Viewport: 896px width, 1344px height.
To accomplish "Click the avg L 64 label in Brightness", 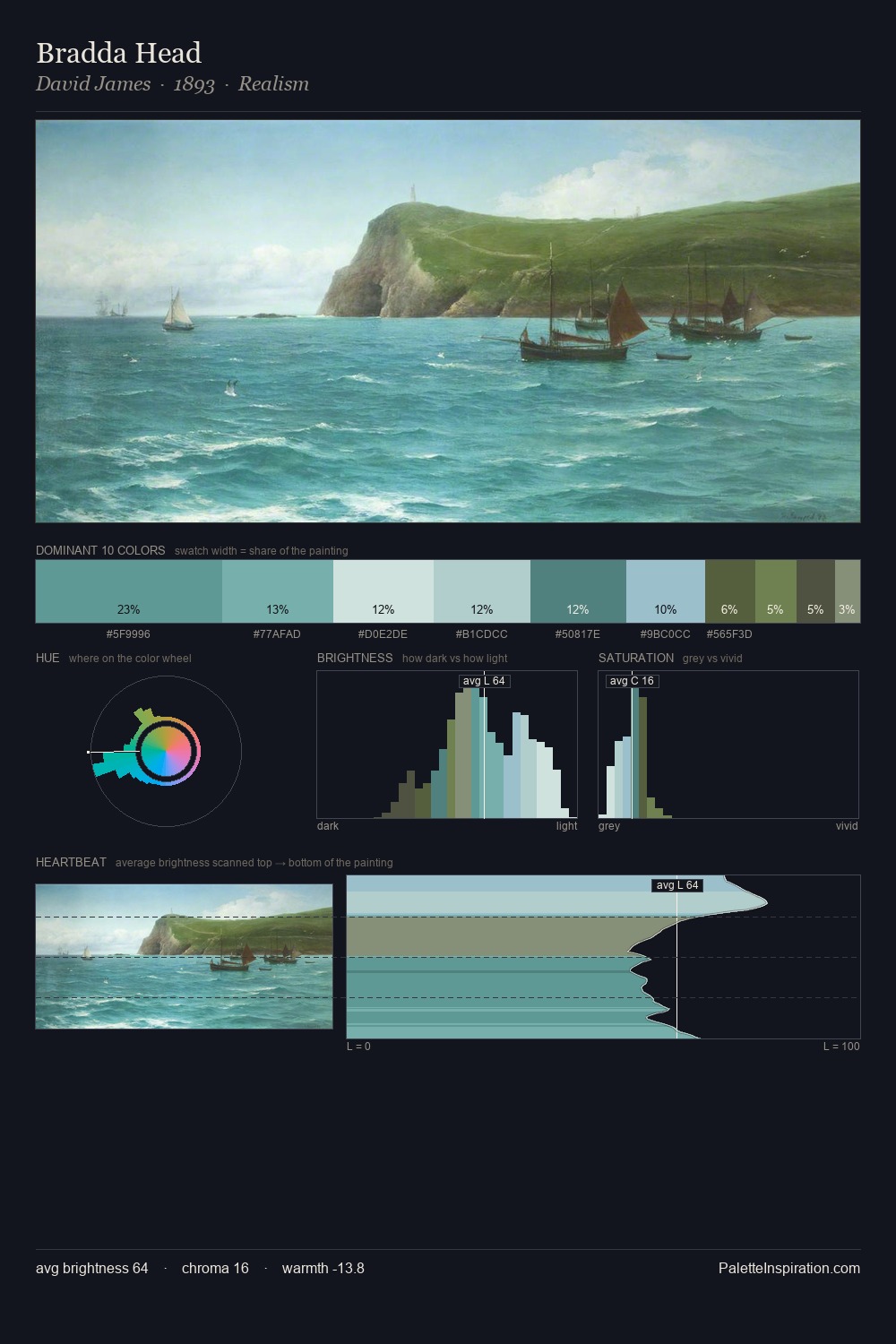I will point(484,681).
